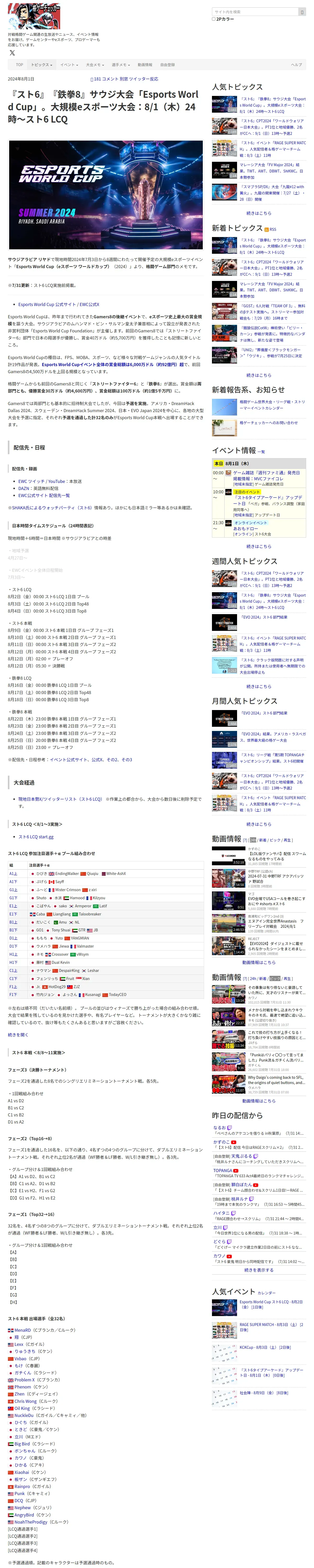314x1568 pixels.
Task: Click the site logo image at top
Action: tap(34, 16)
